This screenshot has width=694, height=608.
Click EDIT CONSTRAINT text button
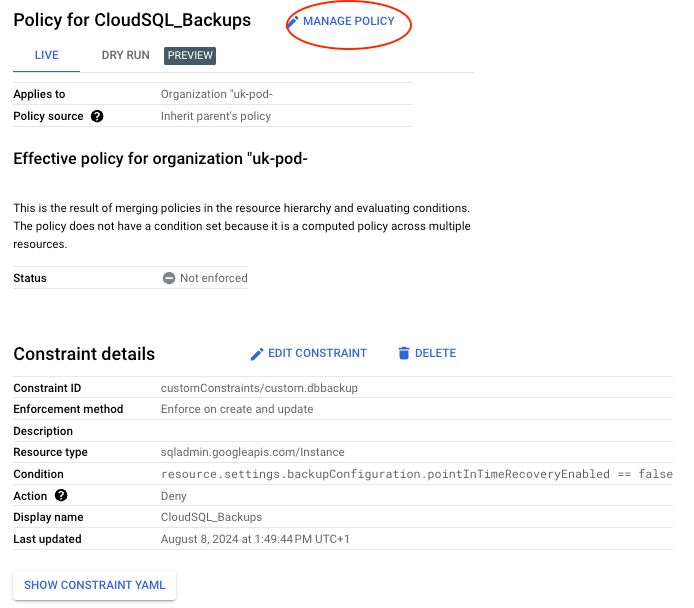[x=317, y=353]
